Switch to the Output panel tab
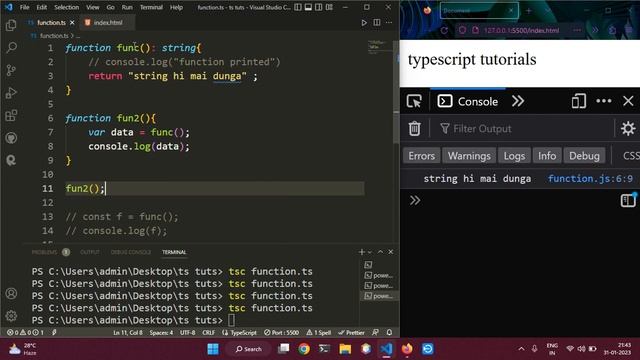 tap(90, 252)
